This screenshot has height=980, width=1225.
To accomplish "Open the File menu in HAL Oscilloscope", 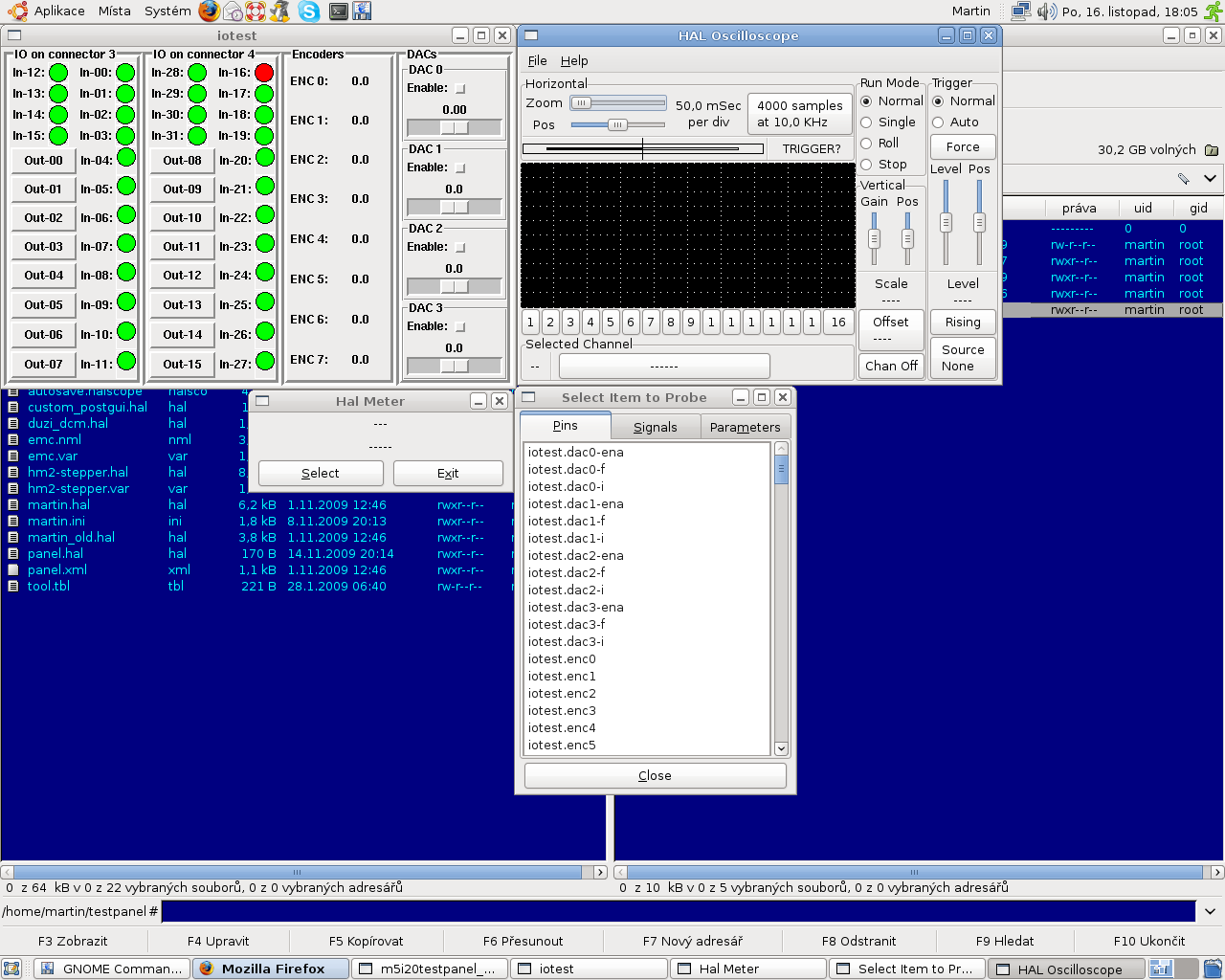I will point(537,60).
